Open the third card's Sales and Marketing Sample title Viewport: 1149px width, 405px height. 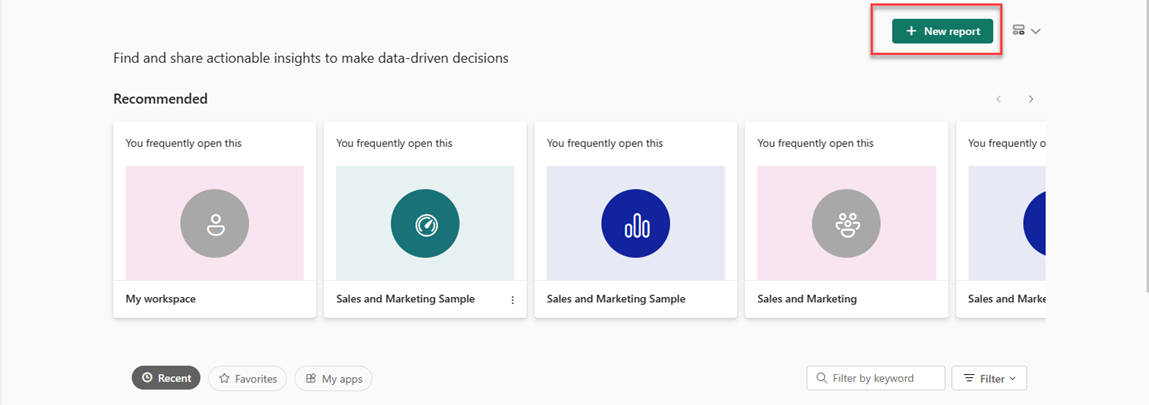(616, 299)
